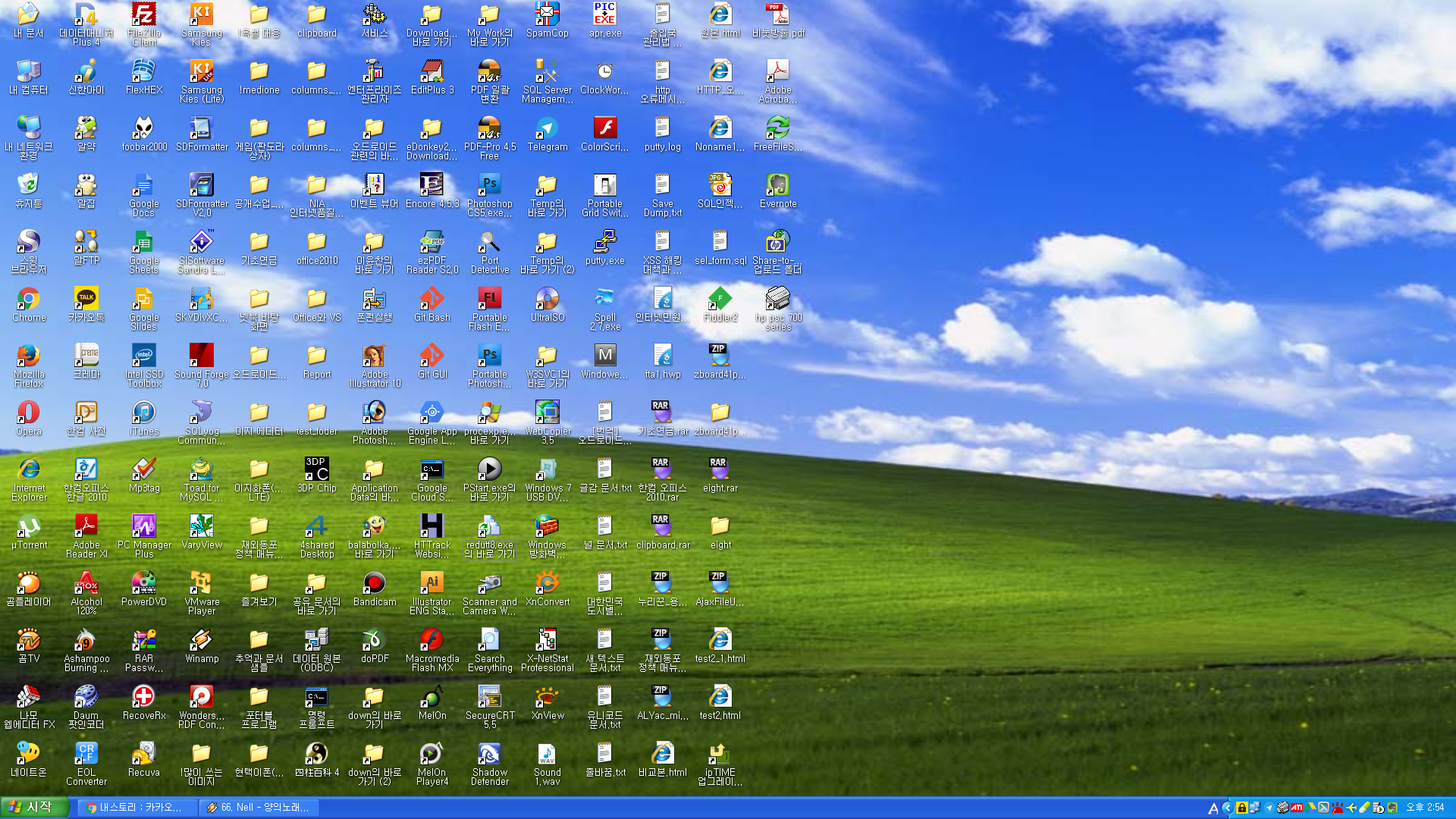This screenshot has height=819, width=1456.
Task: Open the Git GUI desktop icon
Action: (x=432, y=361)
